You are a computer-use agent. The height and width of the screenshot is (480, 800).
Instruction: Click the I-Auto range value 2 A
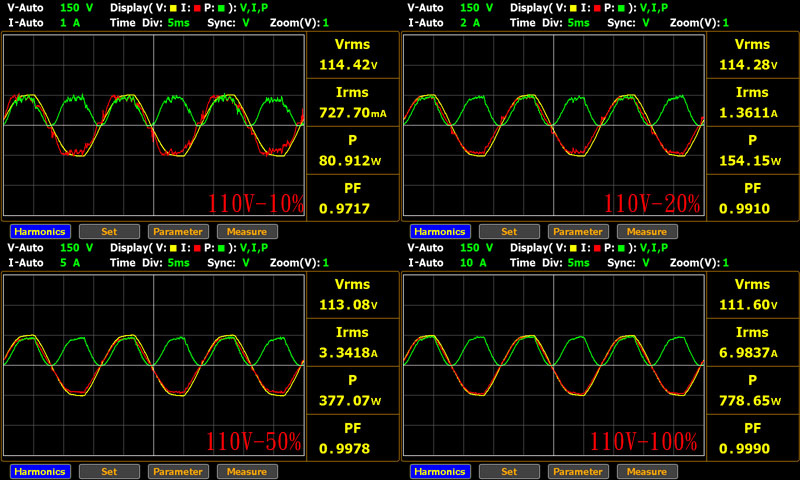470,23
